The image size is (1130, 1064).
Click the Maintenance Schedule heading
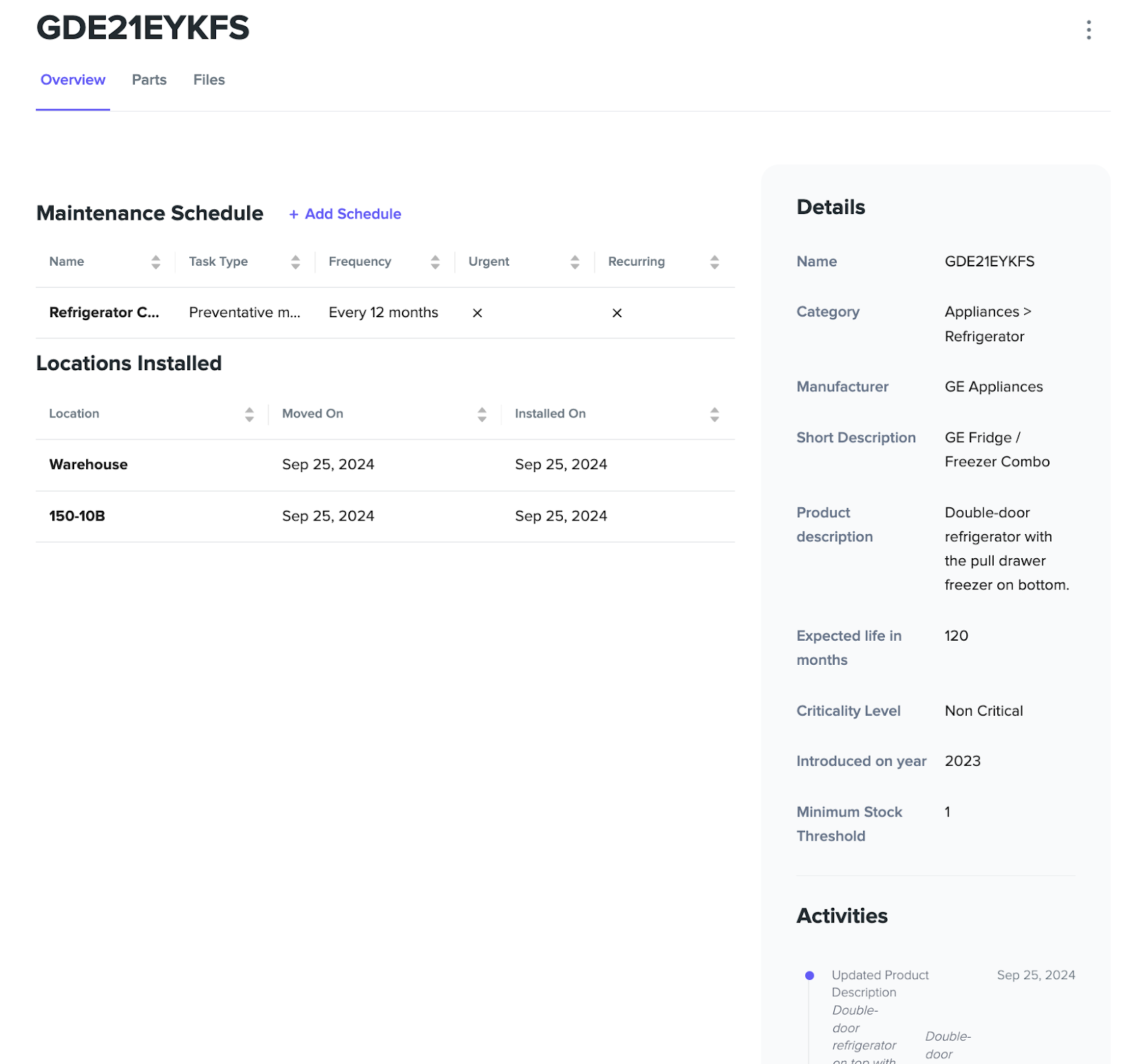(x=150, y=213)
